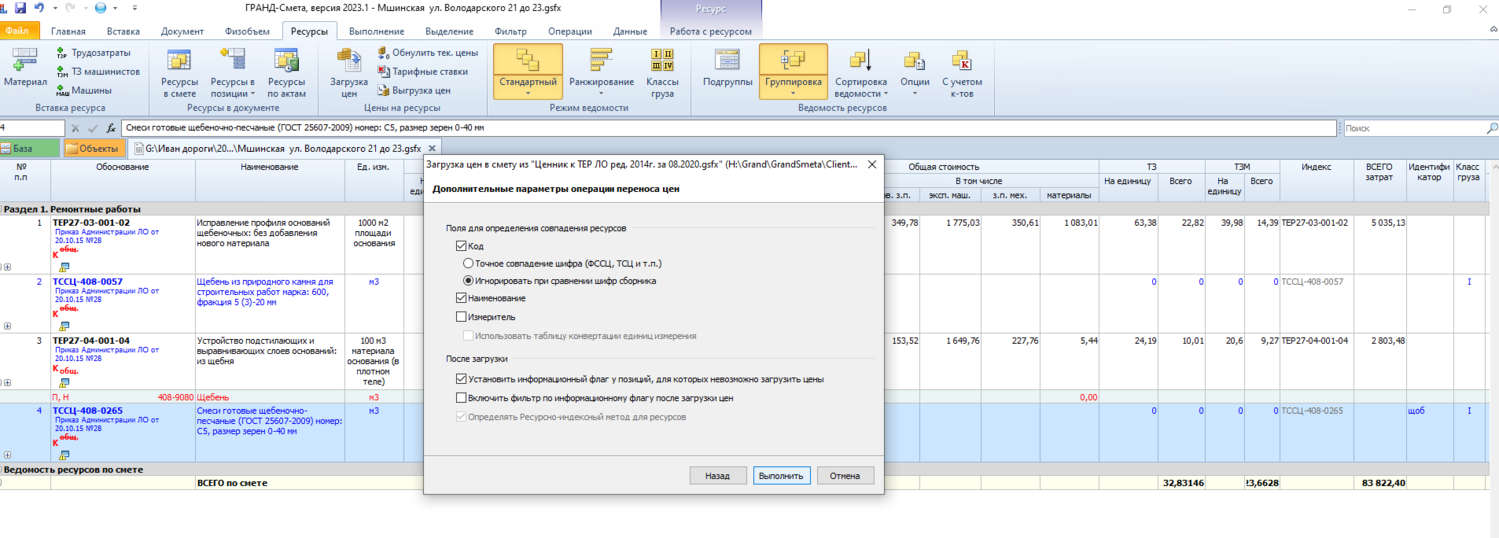Viewport: 1499px width, 538px height.
Task: Select Точное совпадение шифра radio option
Action: coord(468,263)
